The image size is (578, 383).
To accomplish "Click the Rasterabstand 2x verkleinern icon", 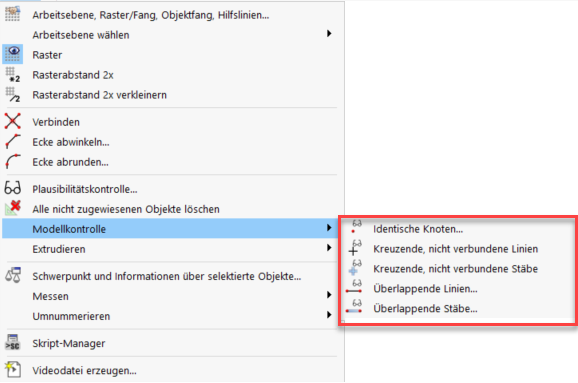I will (x=13, y=94).
